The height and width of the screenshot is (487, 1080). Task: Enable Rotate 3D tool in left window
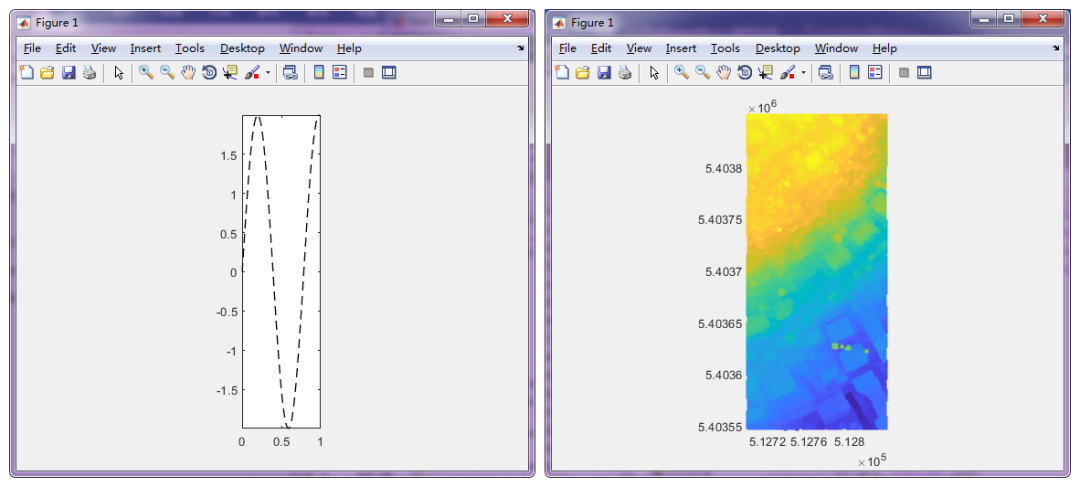tap(209, 72)
